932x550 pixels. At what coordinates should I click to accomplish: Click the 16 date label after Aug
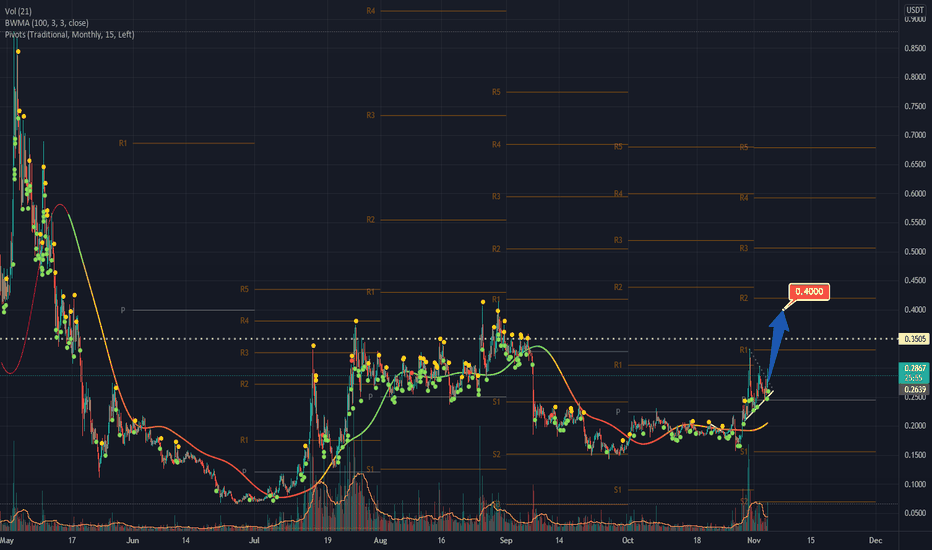(441, 540)
